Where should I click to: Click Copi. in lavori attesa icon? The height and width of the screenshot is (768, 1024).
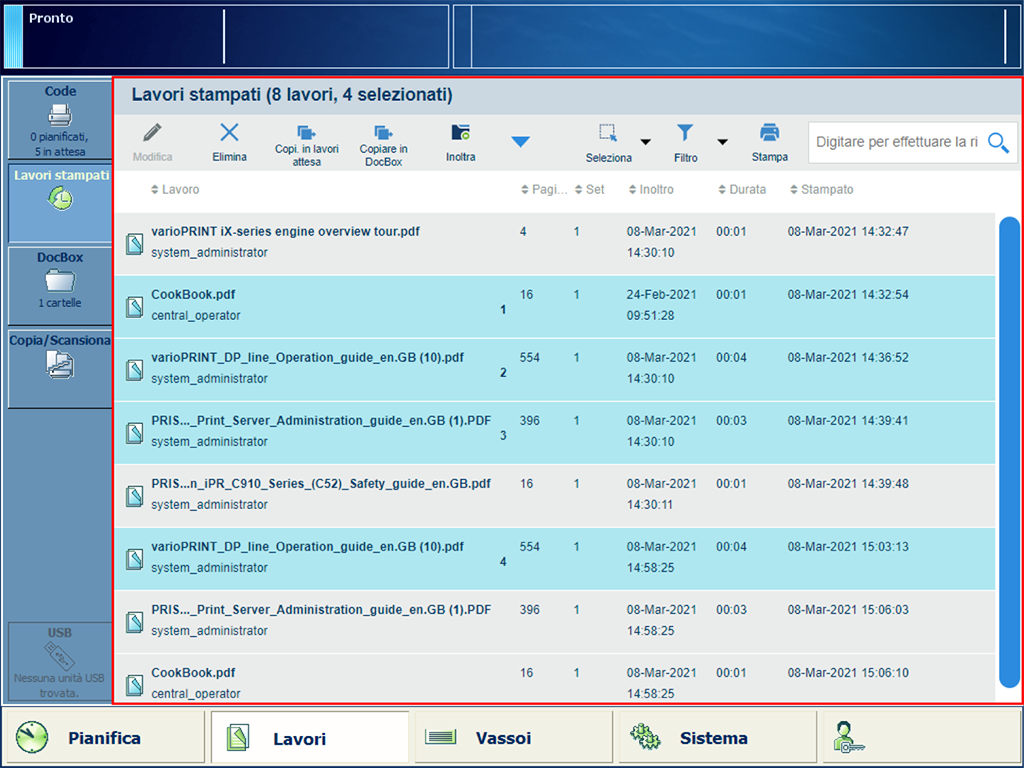pyautogui.click(x=307, y=143)
